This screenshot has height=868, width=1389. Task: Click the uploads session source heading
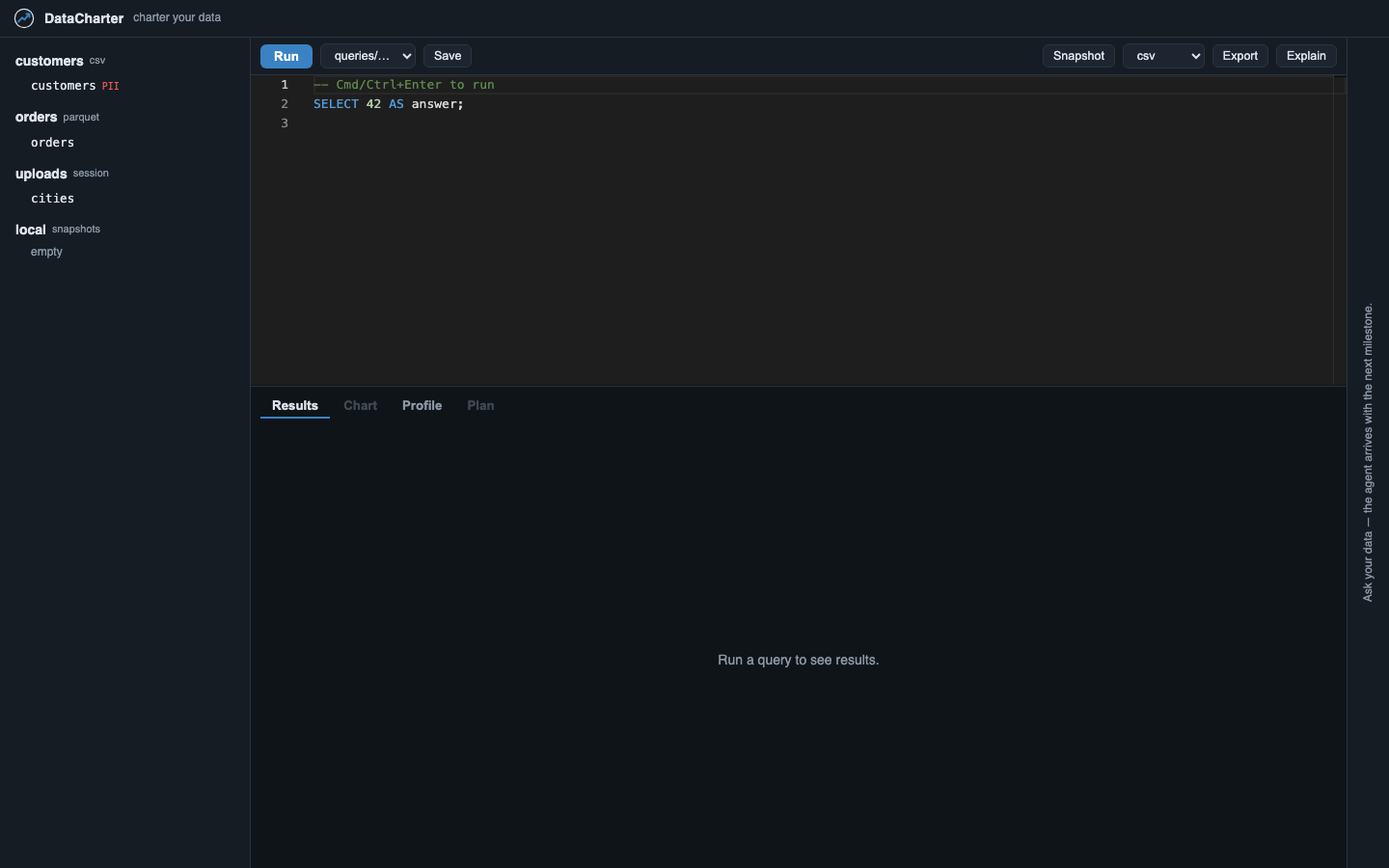[62, 174]
